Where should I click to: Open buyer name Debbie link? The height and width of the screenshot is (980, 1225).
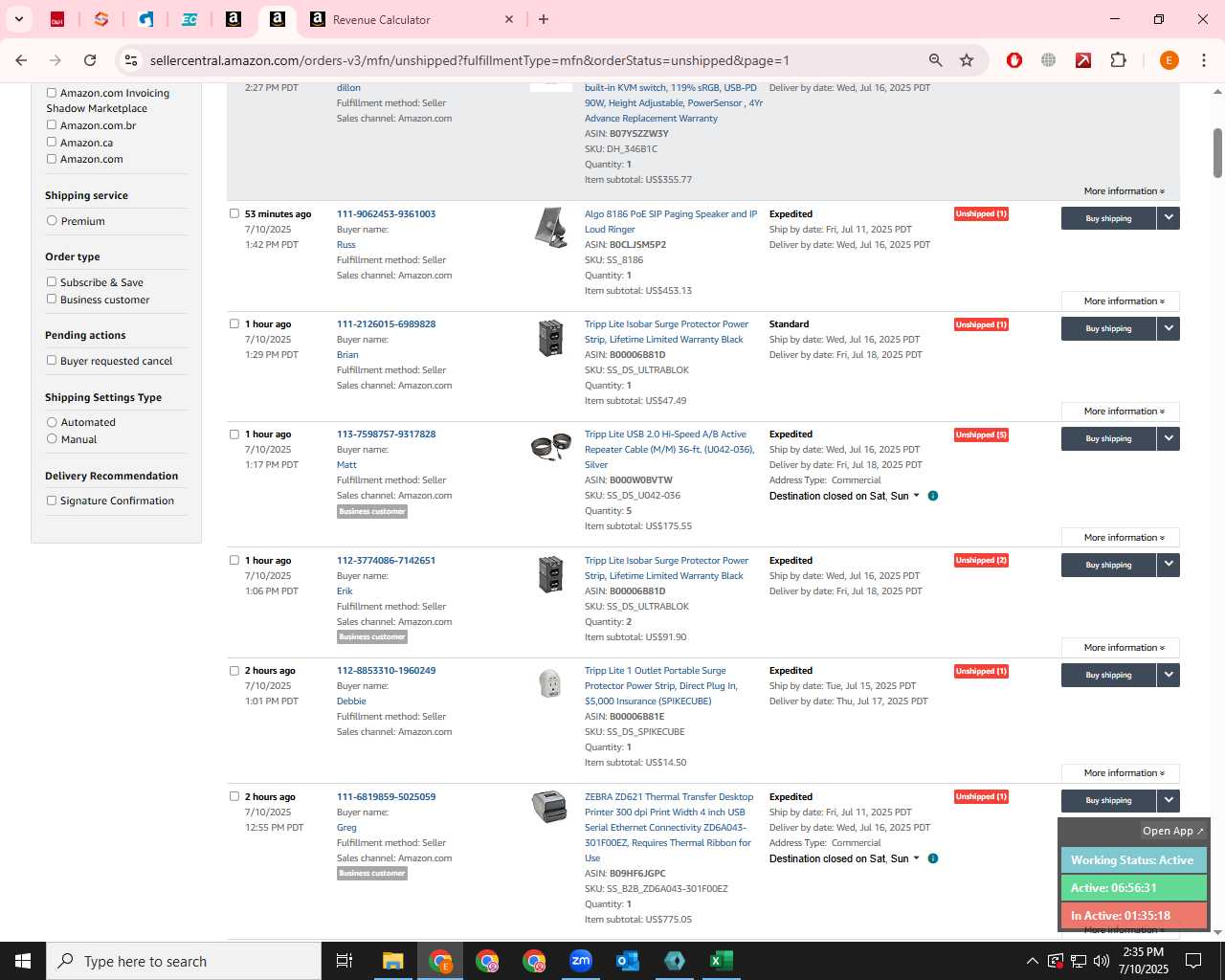pos(351,701)
